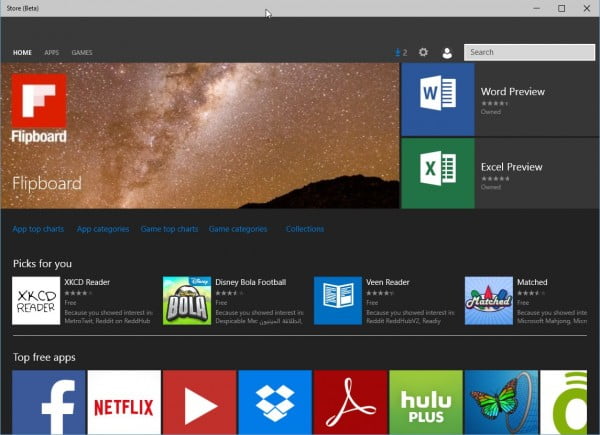The height and width of the screenshot is (435, 600).
Task: Click the Excel Preview title text
Action: pos(512,167)
